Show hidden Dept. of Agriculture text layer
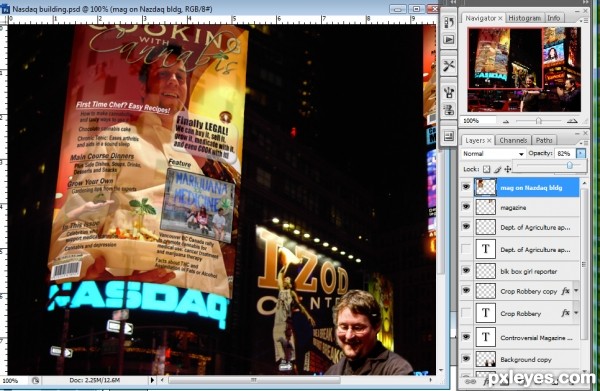 [466, 249]
